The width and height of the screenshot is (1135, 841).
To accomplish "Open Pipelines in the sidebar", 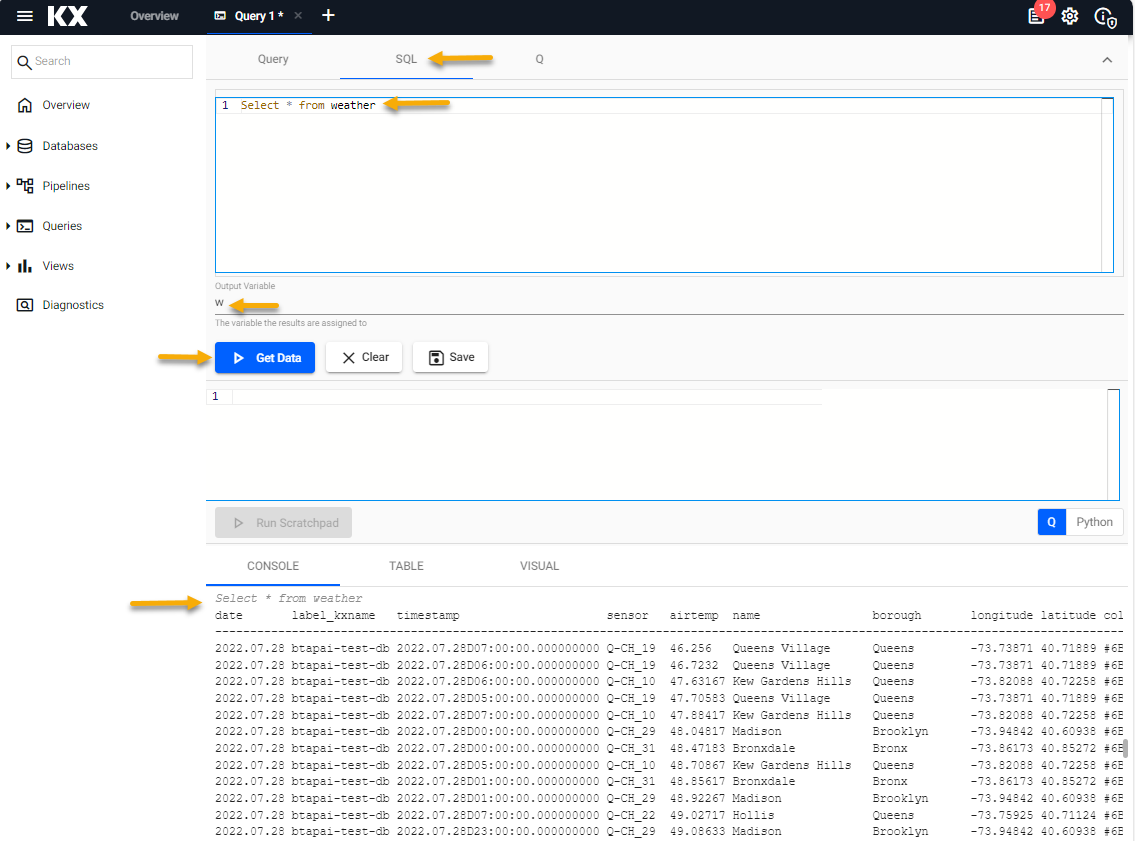I will [66, 186].
